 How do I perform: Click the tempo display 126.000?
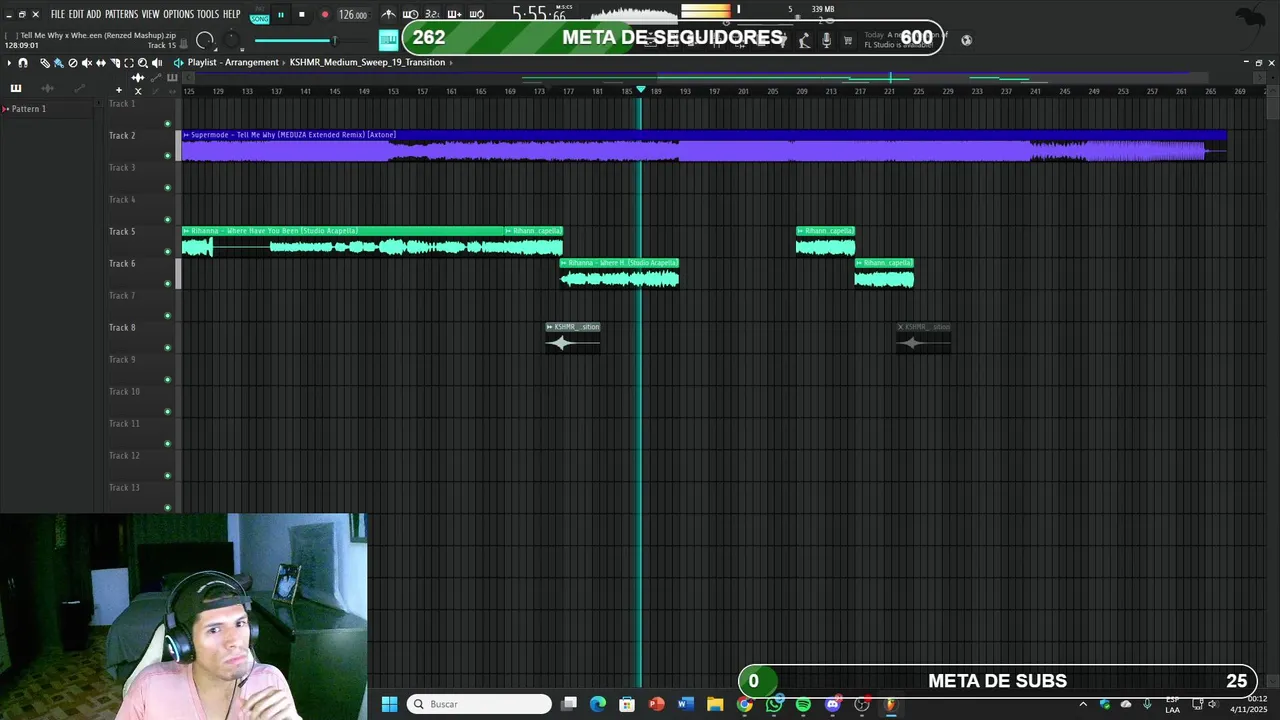[x=353, y=15]
